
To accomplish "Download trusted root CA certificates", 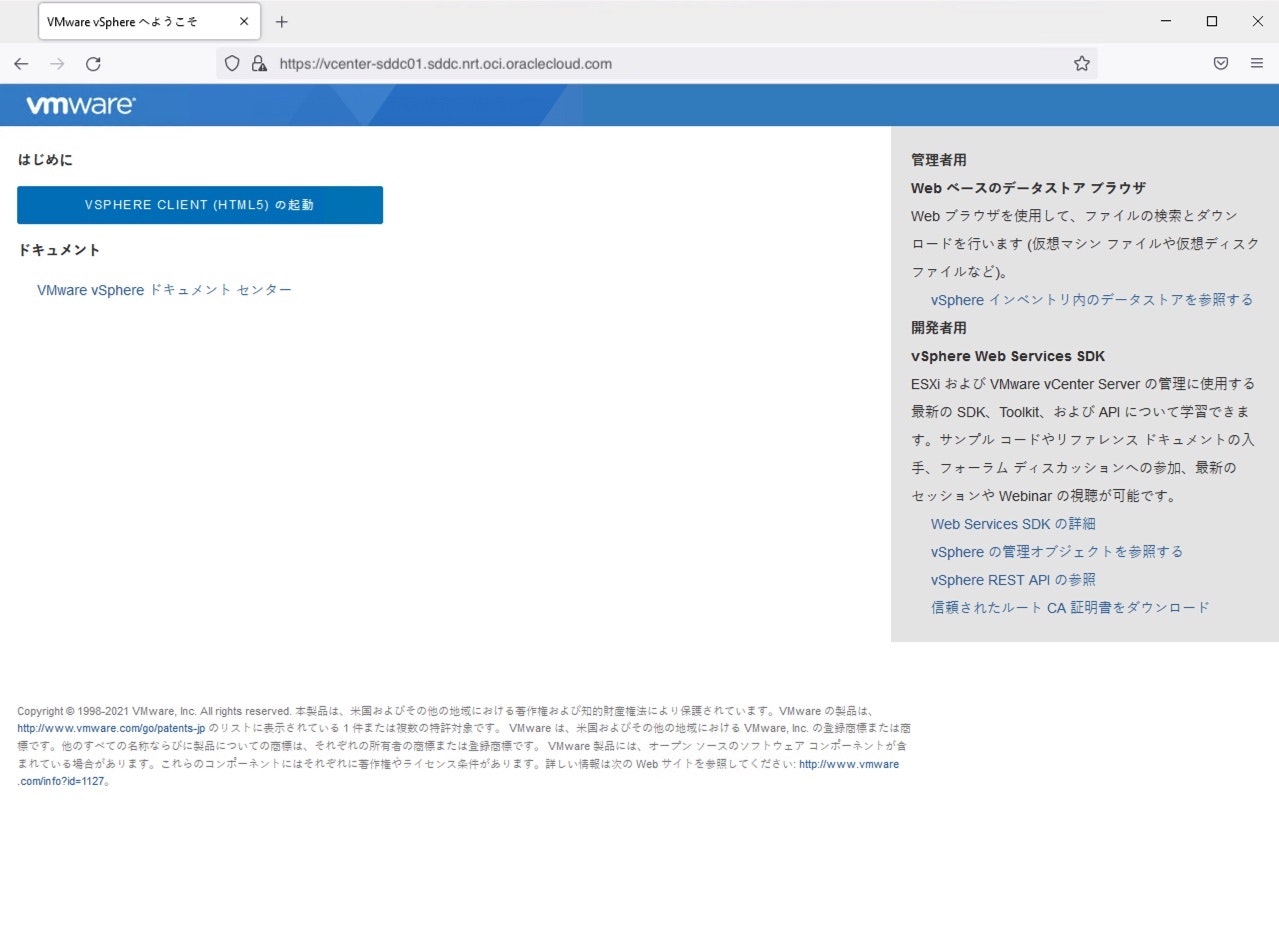I will (1069, 607).
